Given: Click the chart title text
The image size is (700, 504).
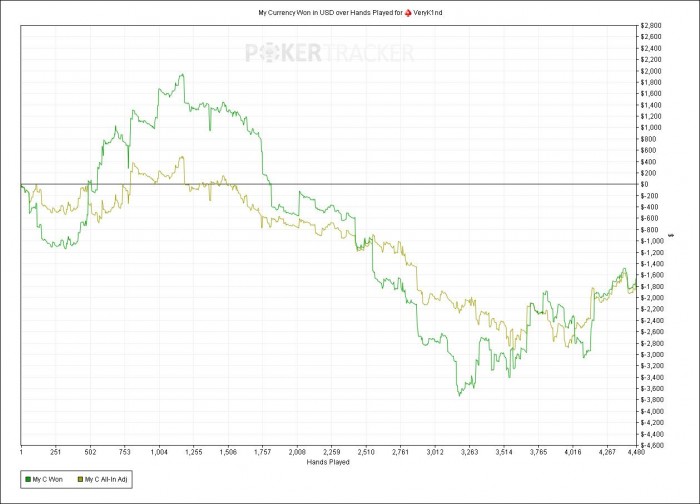Looking at the screenshot, I should pyautogui.click(x=350, y=13).
